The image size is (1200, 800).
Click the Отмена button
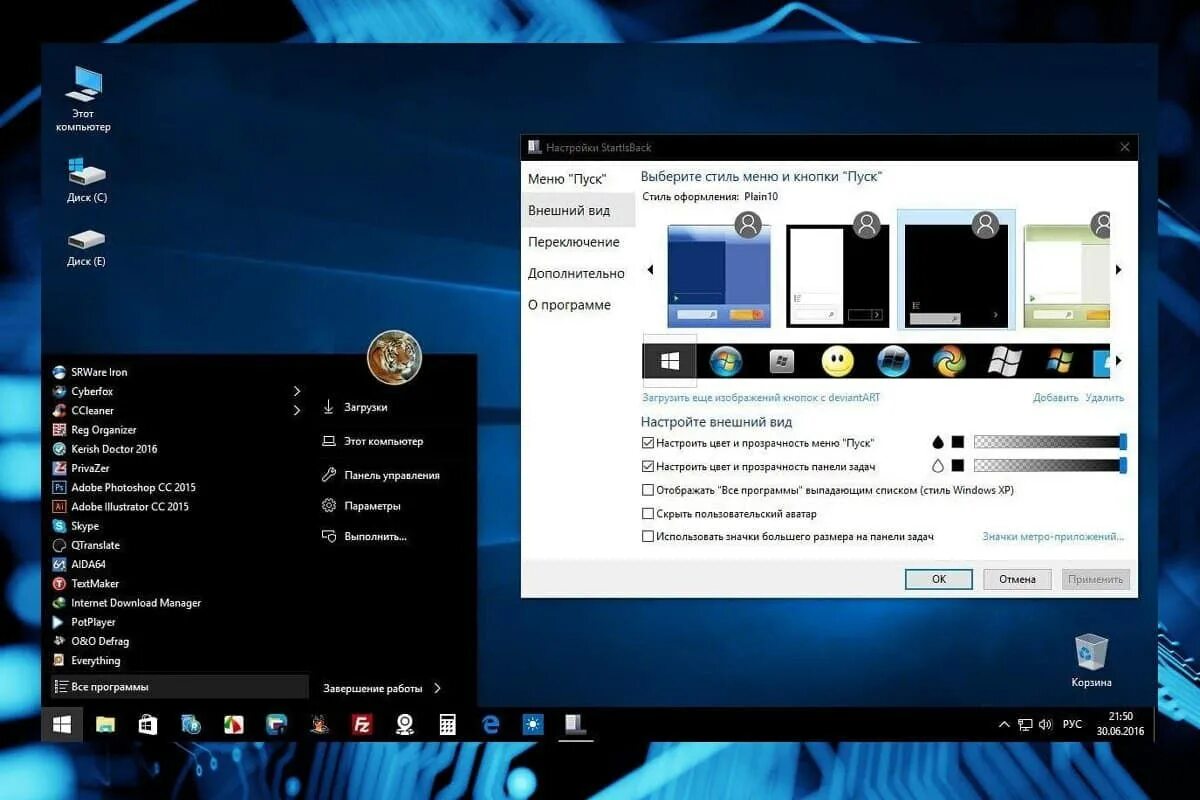click(x=1017, y=579)
